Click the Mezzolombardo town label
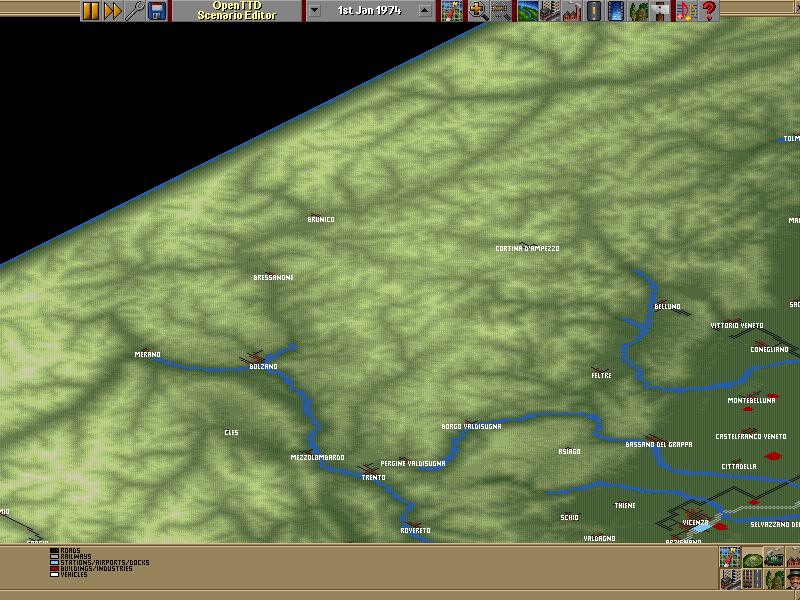Screen dimensions: 800x600 point(317,458)
